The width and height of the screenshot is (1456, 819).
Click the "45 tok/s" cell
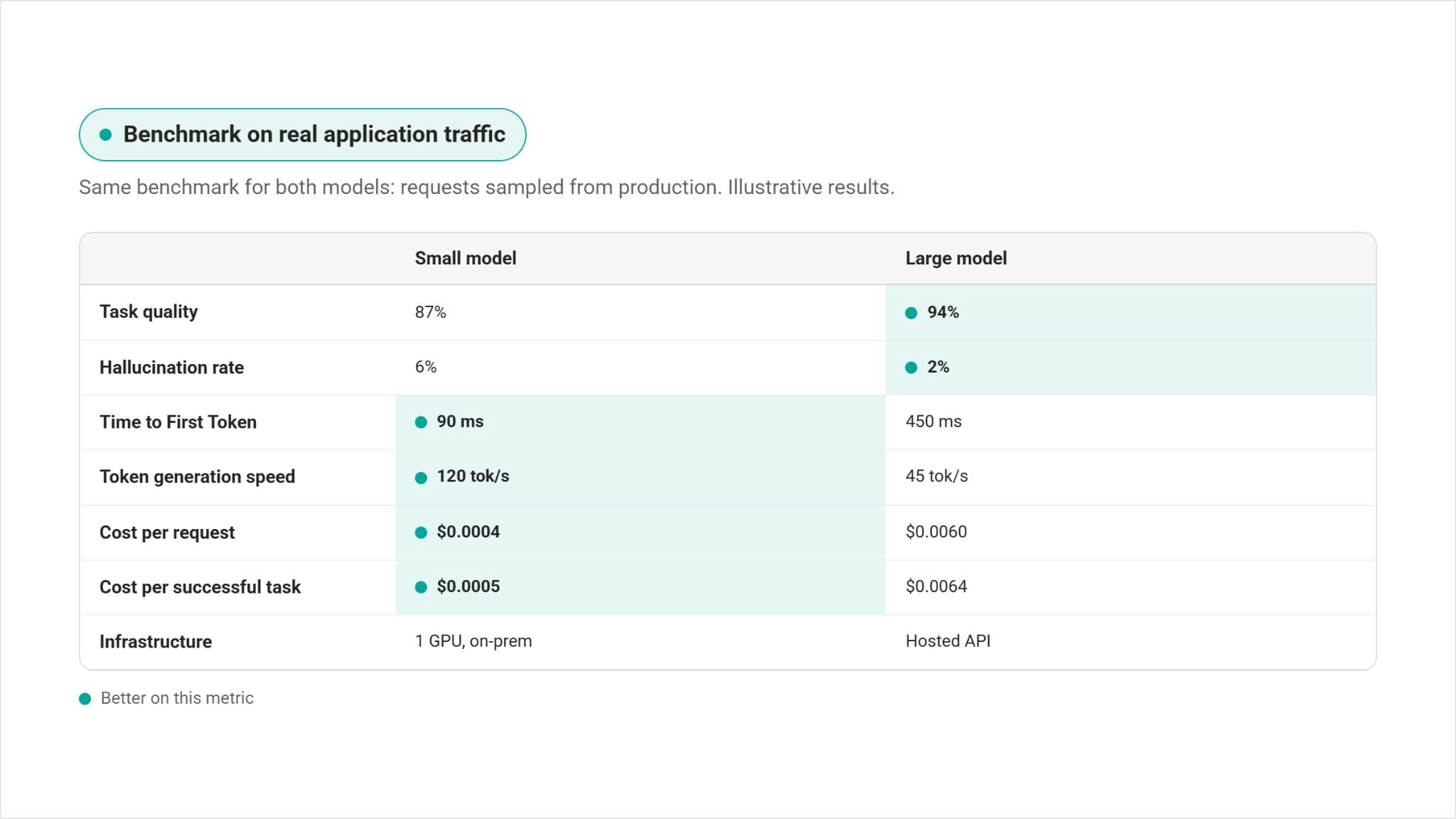point(937,476)
